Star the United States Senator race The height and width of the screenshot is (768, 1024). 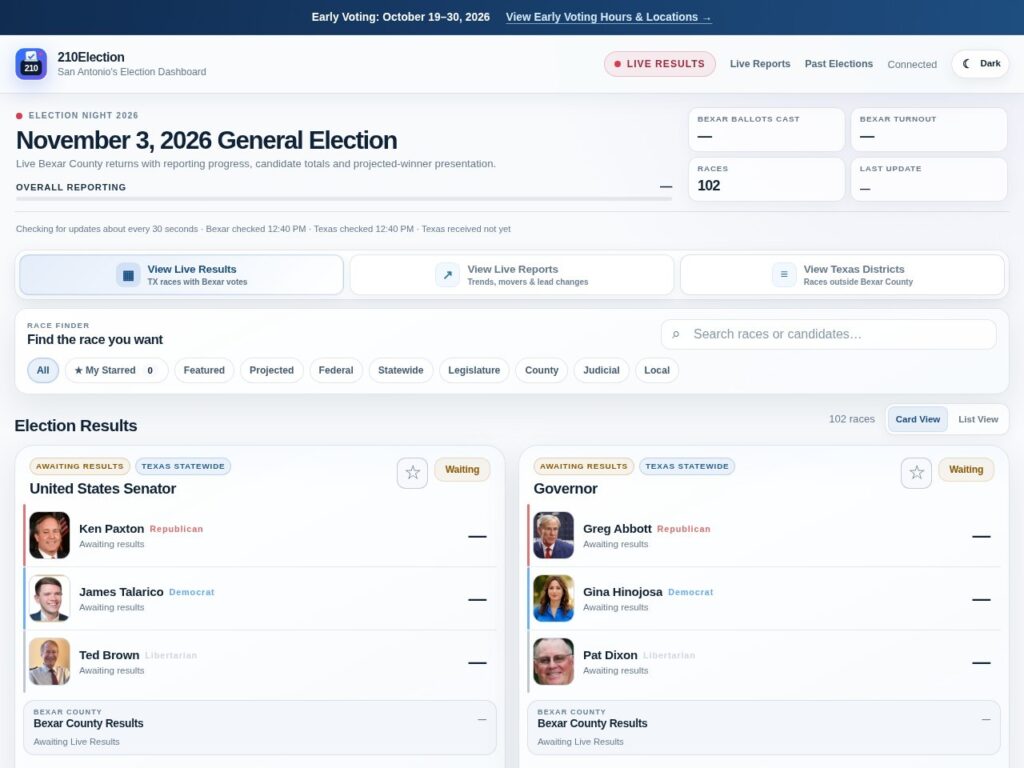pyautogui.click(x=412, y=472)
